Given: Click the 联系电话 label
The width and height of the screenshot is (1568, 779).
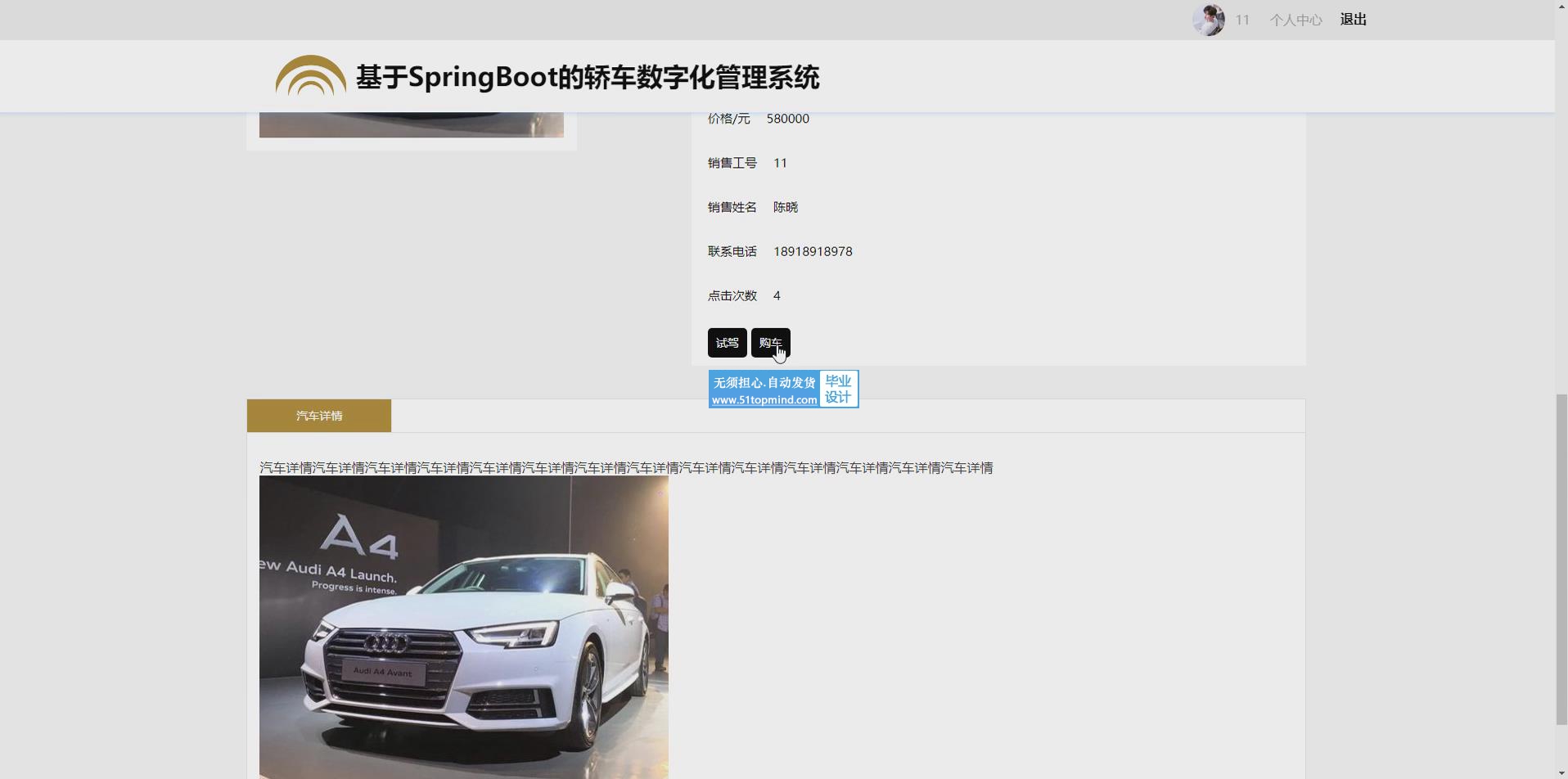Looking at the screenshot, I should click(x=732, y=251).
